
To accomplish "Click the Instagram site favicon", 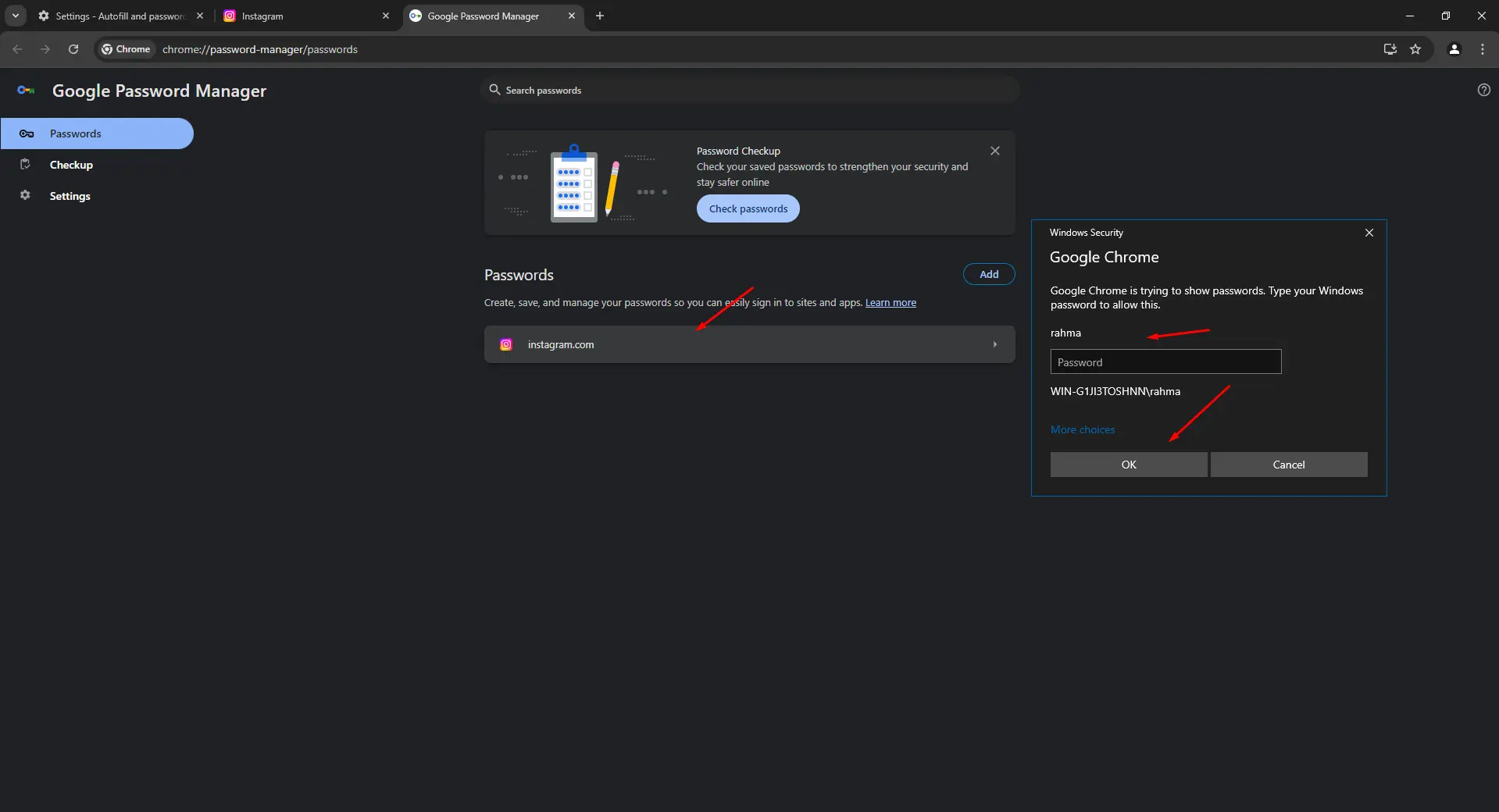I will click(x=506, y=344).
